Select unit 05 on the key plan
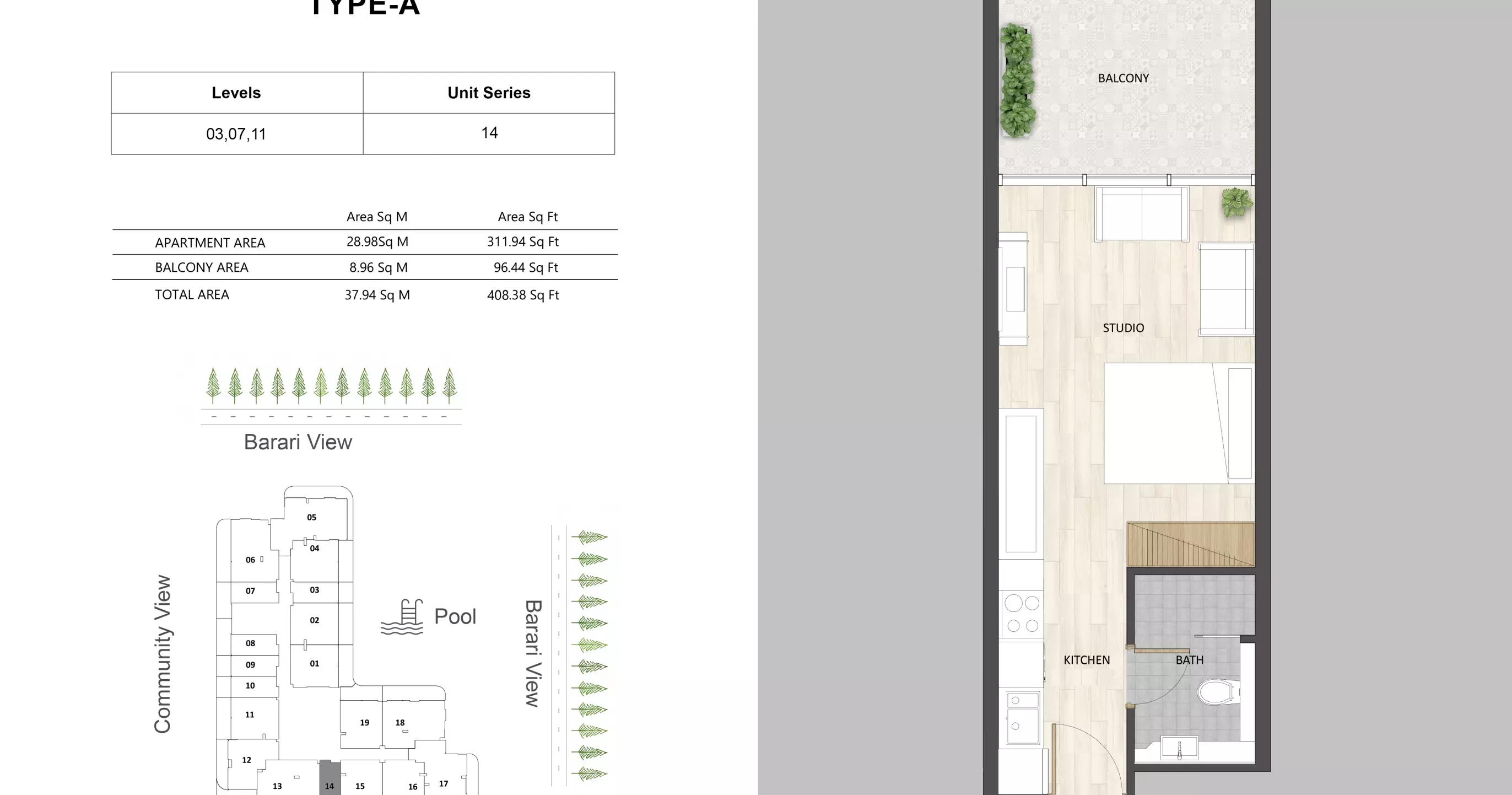 [x=312, y=518]
